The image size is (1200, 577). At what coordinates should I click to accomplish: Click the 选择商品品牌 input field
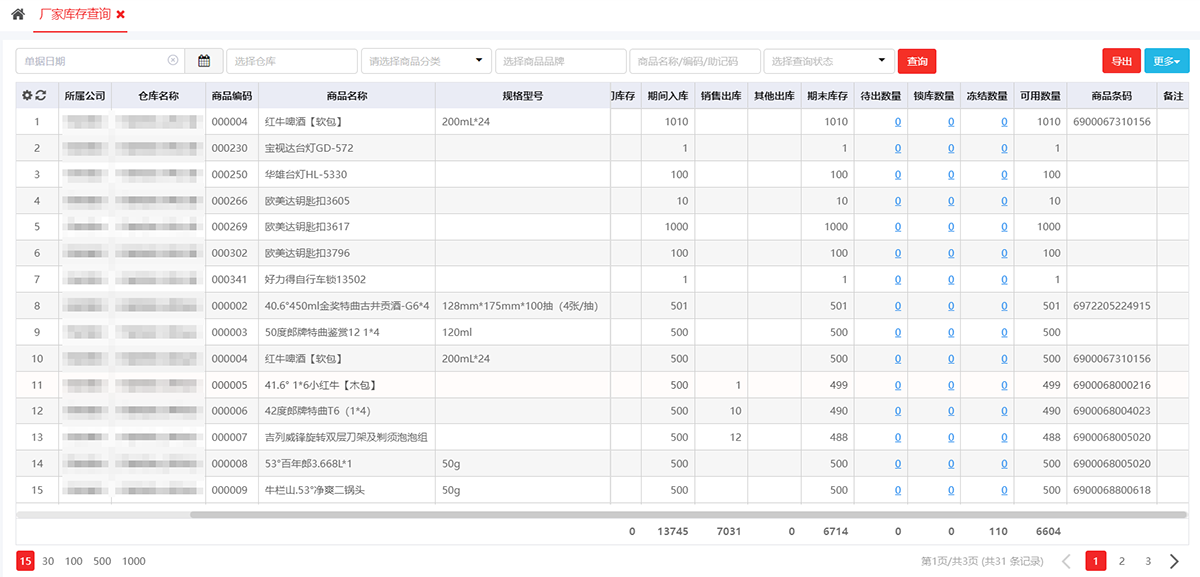560,61
